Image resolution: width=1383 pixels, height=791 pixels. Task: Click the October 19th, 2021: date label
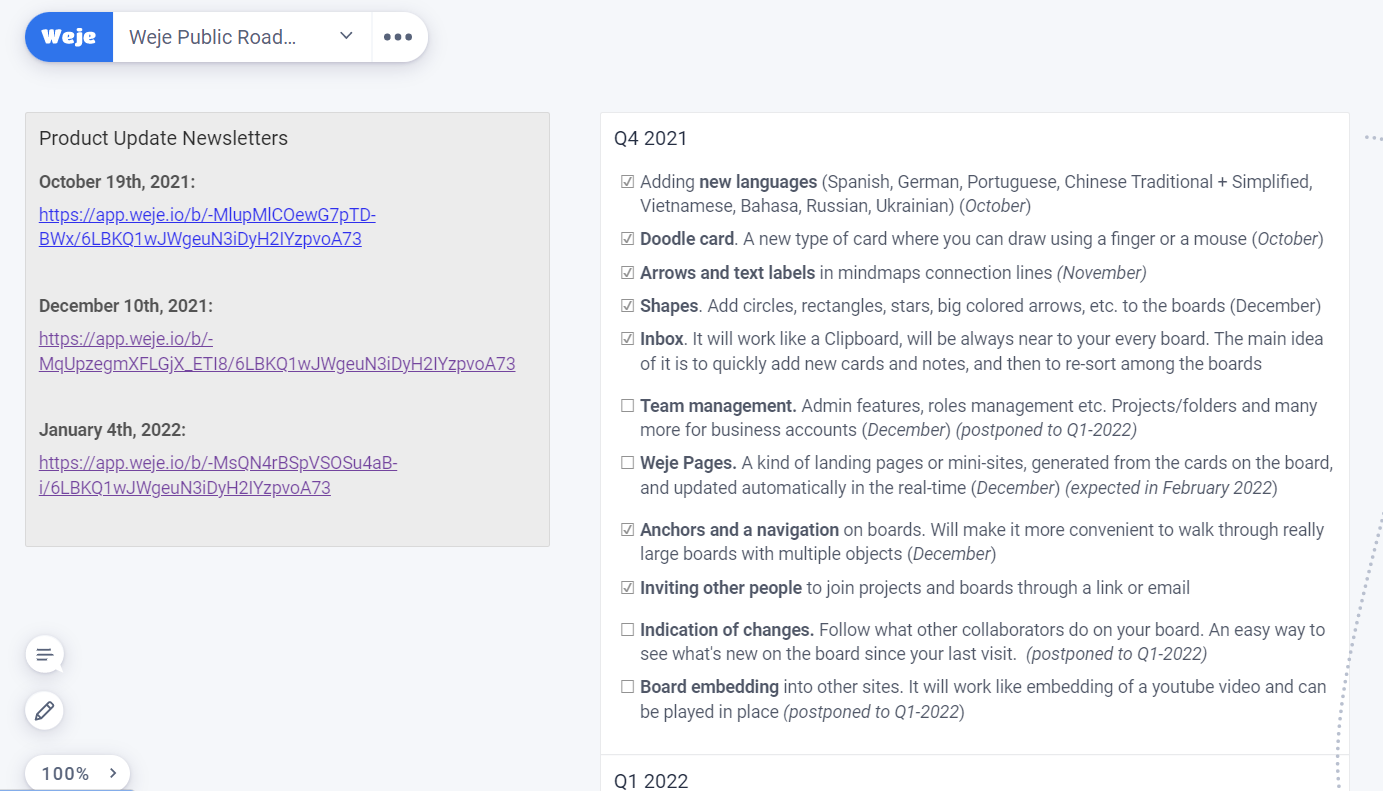coord(117,182)
